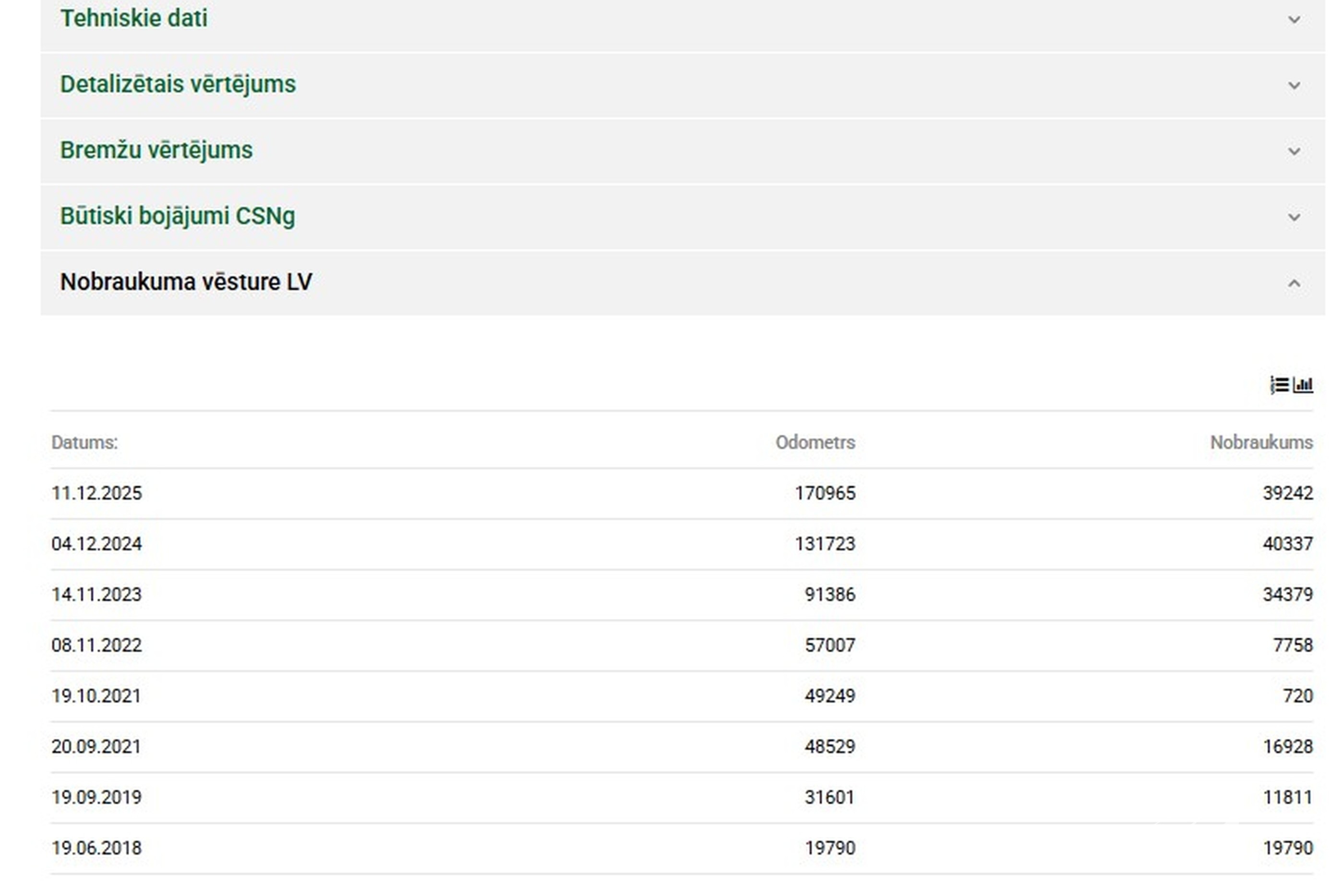Collapse Nobraukuma vēsture LV chevron
The width and height of the screenshot is (1344, 896).
coord(1294,284)
